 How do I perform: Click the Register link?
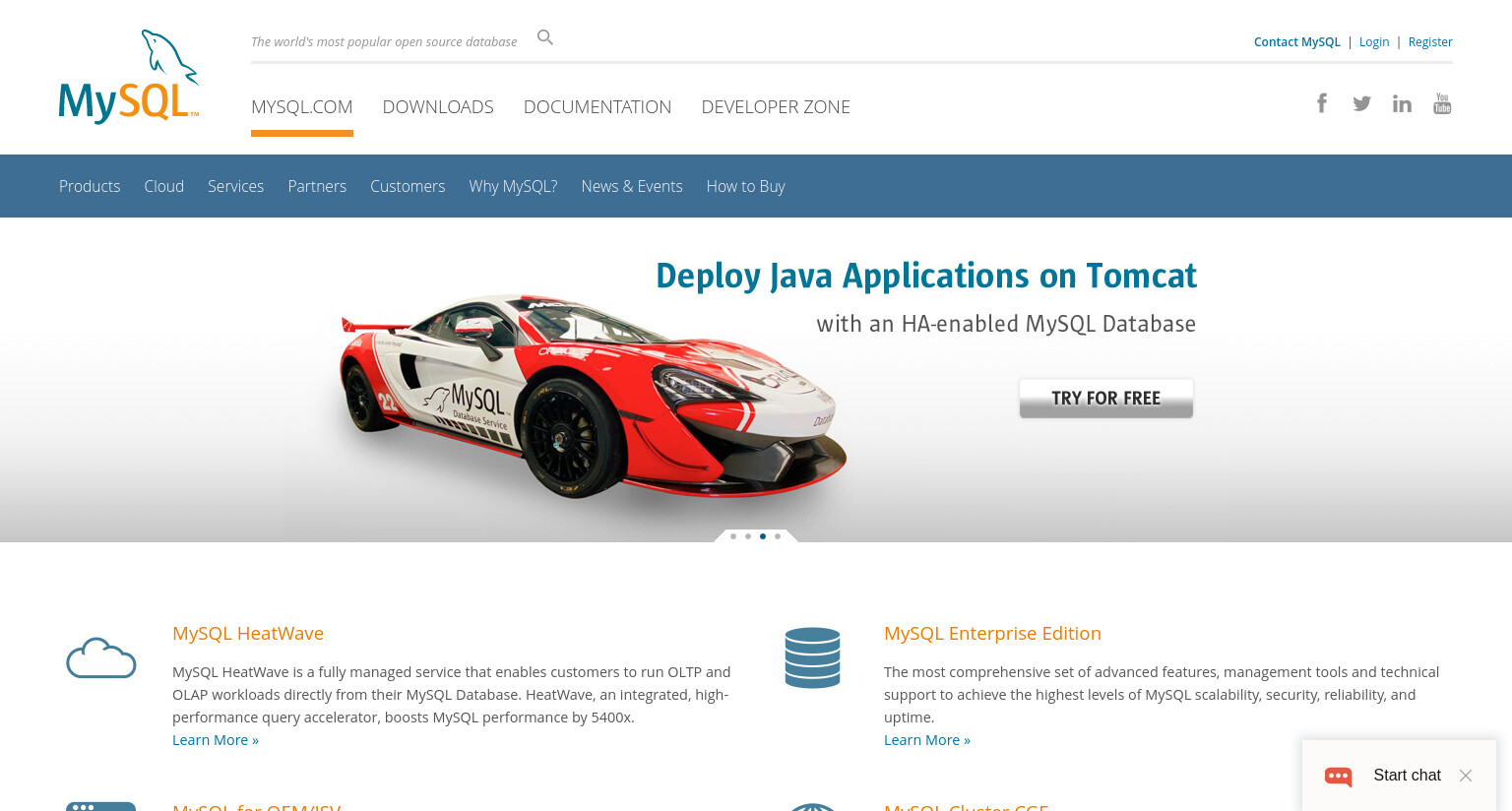pyautogui.click(x=1430, y=41)
